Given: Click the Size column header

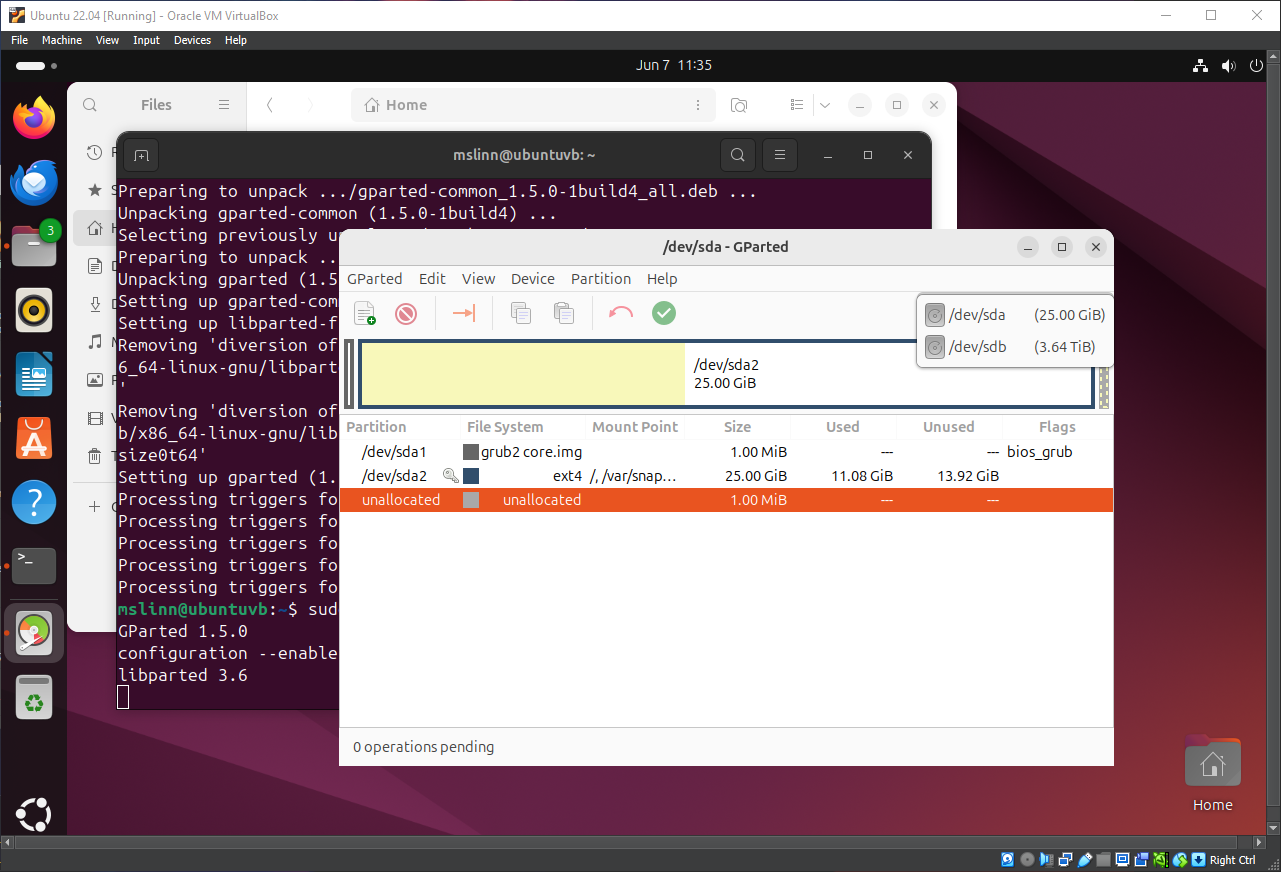Looking at the screenshot, I should tap(737, 427).
